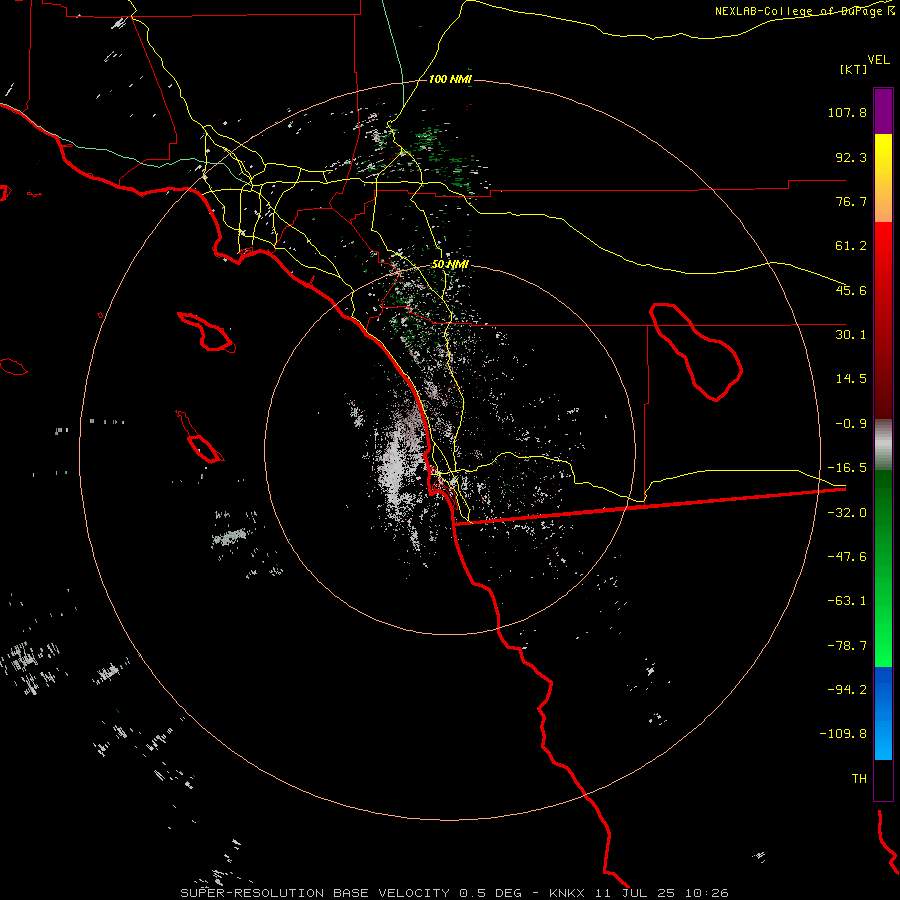Select the -16.5 velocity scale value
Viewport: 900px width, 900px height.
(x=847, y=468)
